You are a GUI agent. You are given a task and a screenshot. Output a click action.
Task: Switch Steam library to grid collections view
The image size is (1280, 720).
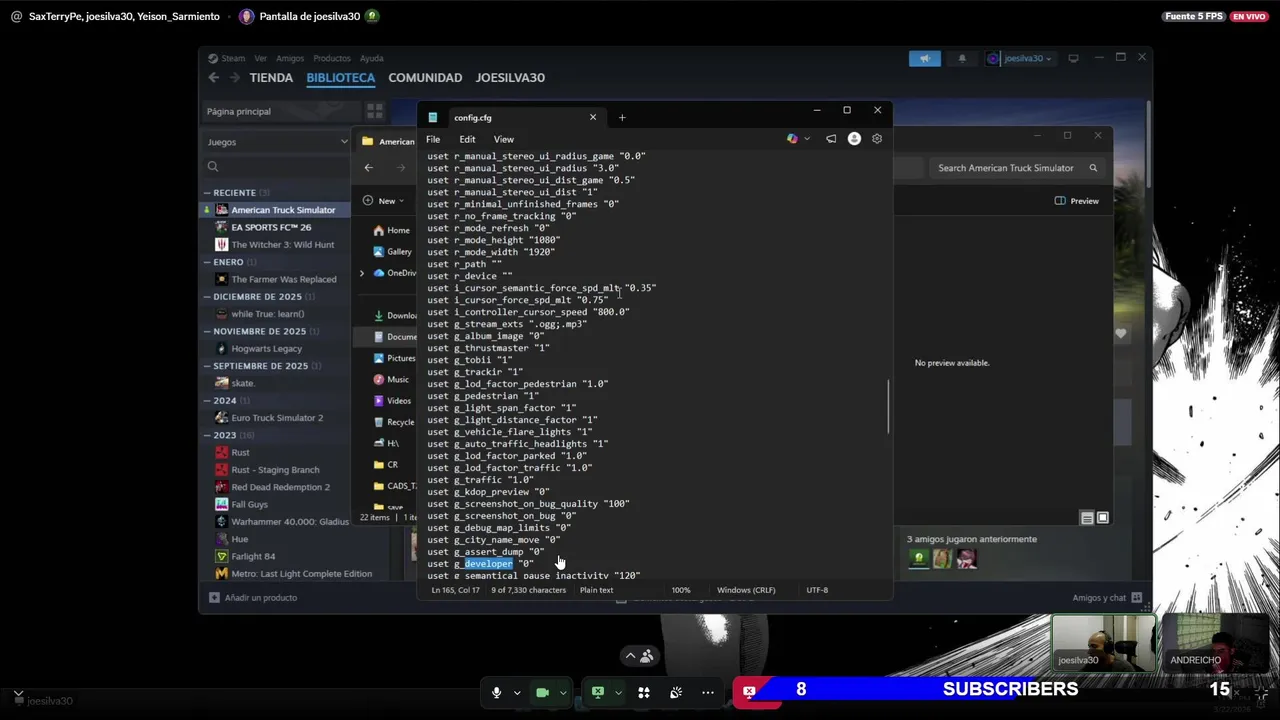[x=375, y=111]
